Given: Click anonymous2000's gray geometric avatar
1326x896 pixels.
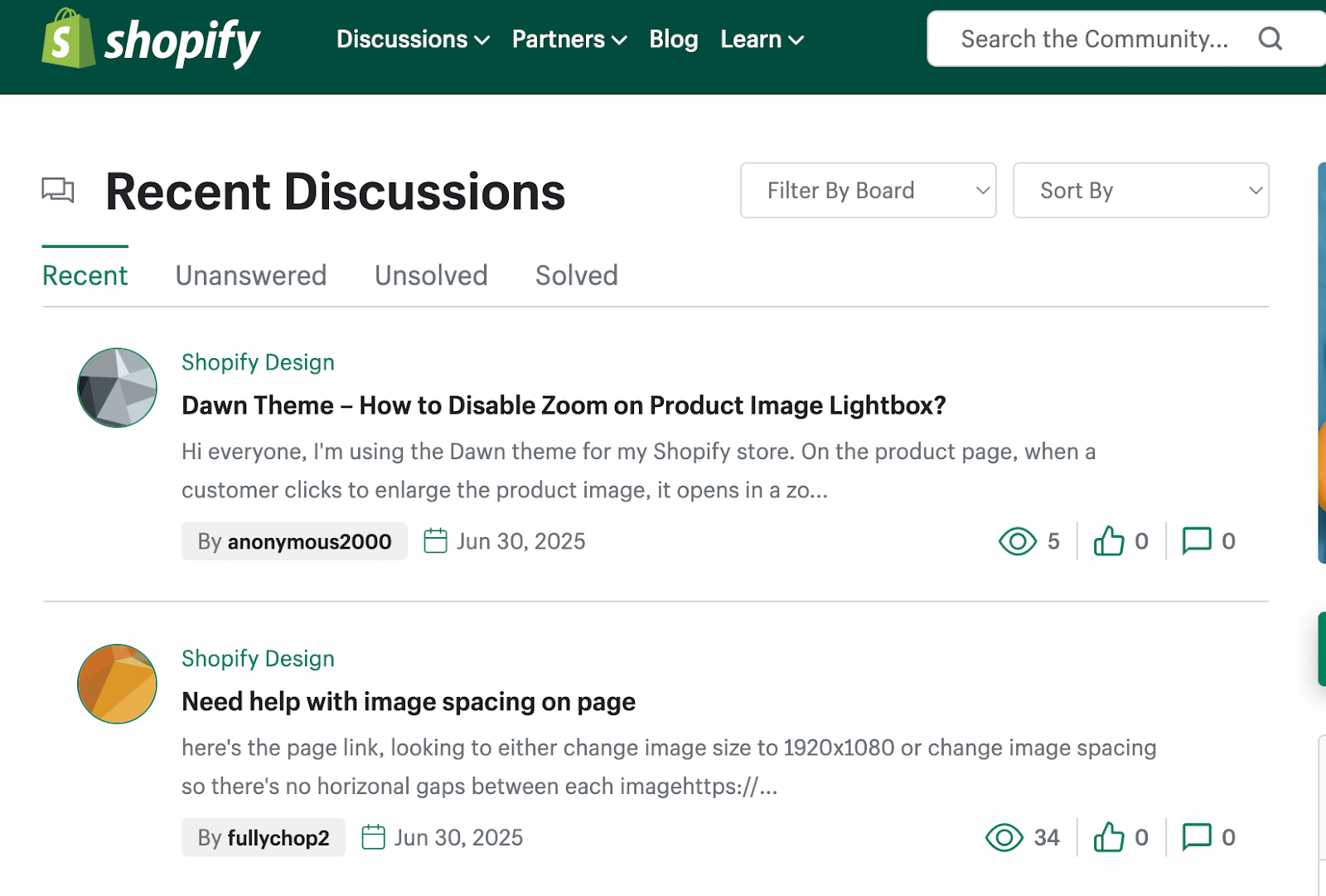Looking at the screenshot, I should (117, 387).
